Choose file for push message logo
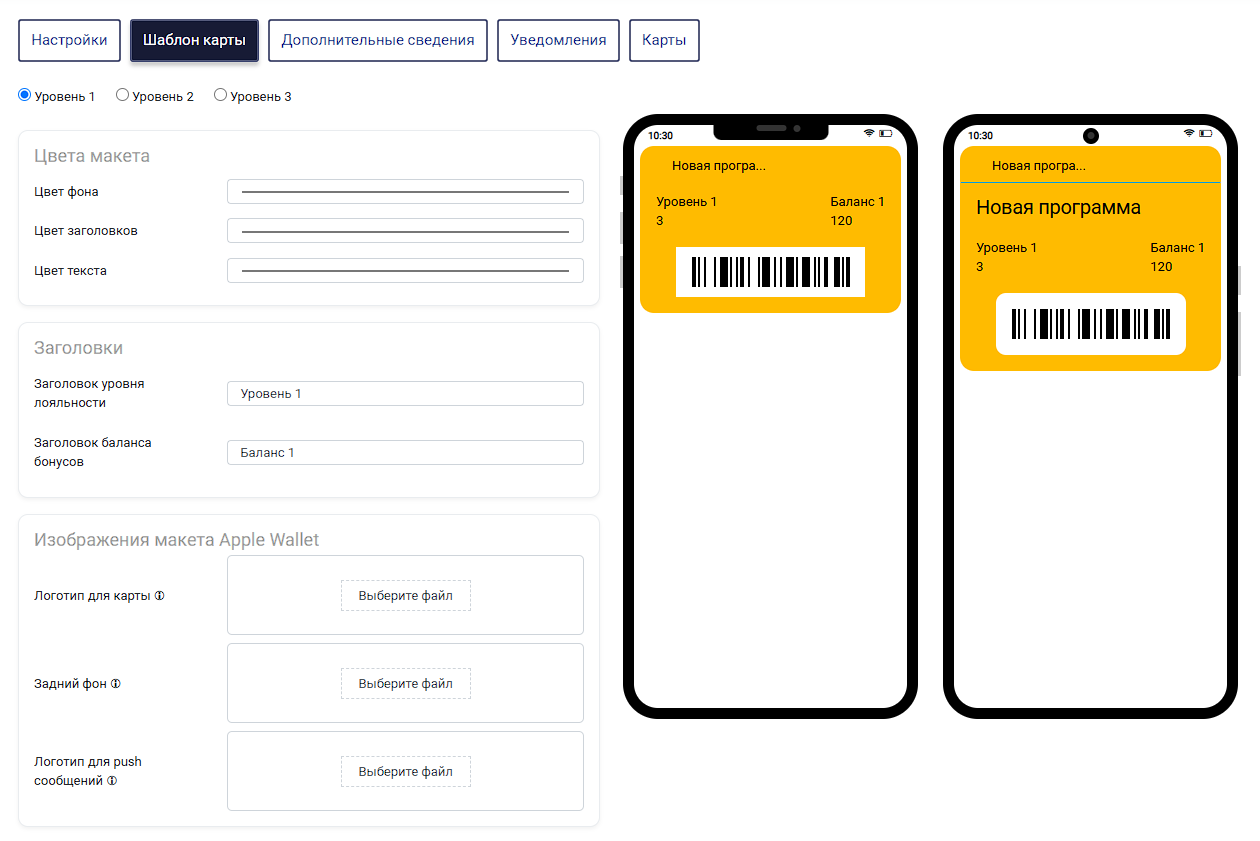This screenshot has width=1260, height=841. [406, 771]
